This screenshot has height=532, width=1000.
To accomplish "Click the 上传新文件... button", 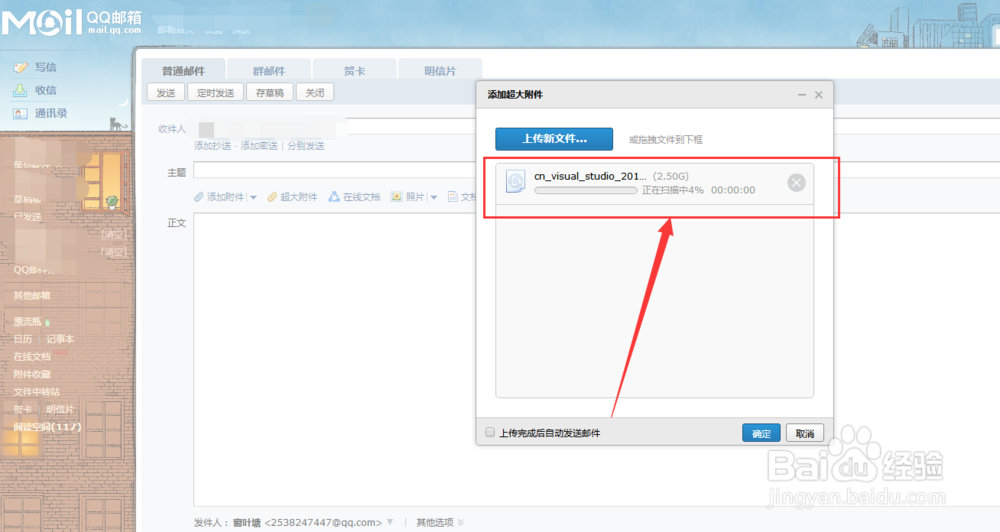I will point(554,138).
